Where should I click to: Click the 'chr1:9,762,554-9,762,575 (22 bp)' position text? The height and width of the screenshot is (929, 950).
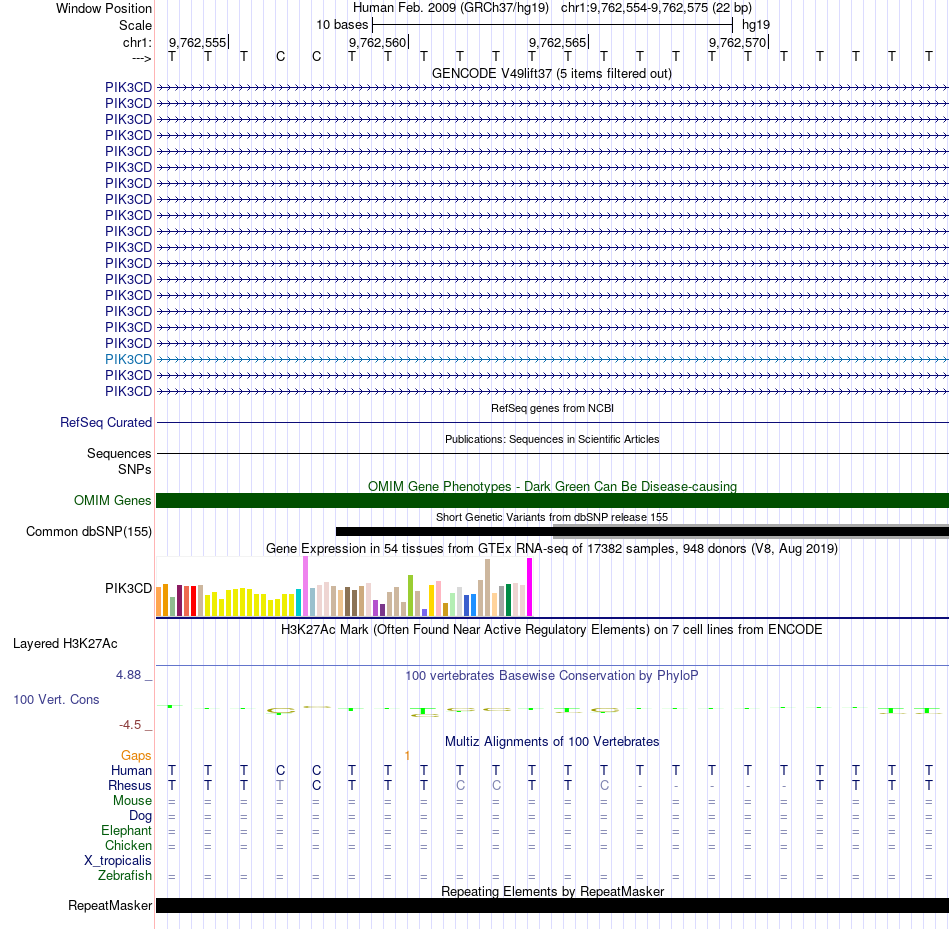(x=656, y=8)
